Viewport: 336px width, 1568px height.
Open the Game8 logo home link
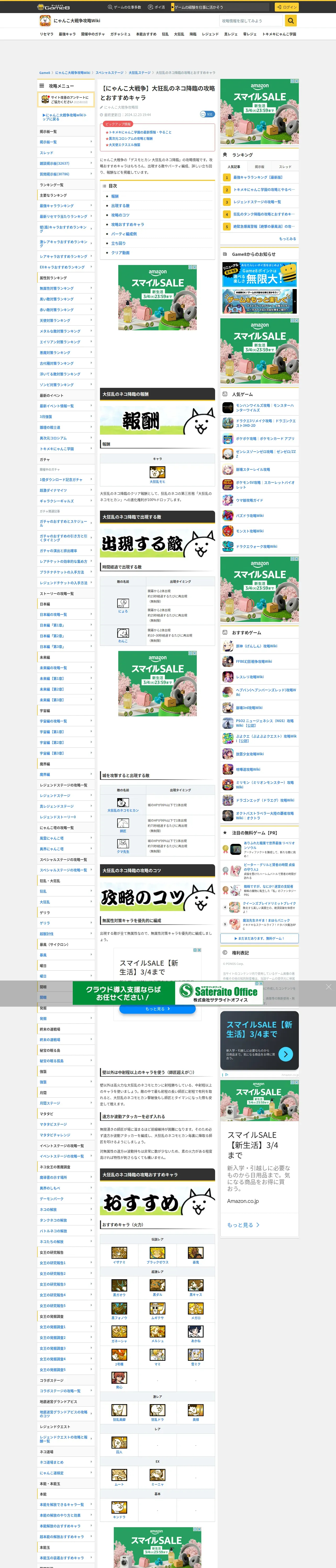coord(54,7)
